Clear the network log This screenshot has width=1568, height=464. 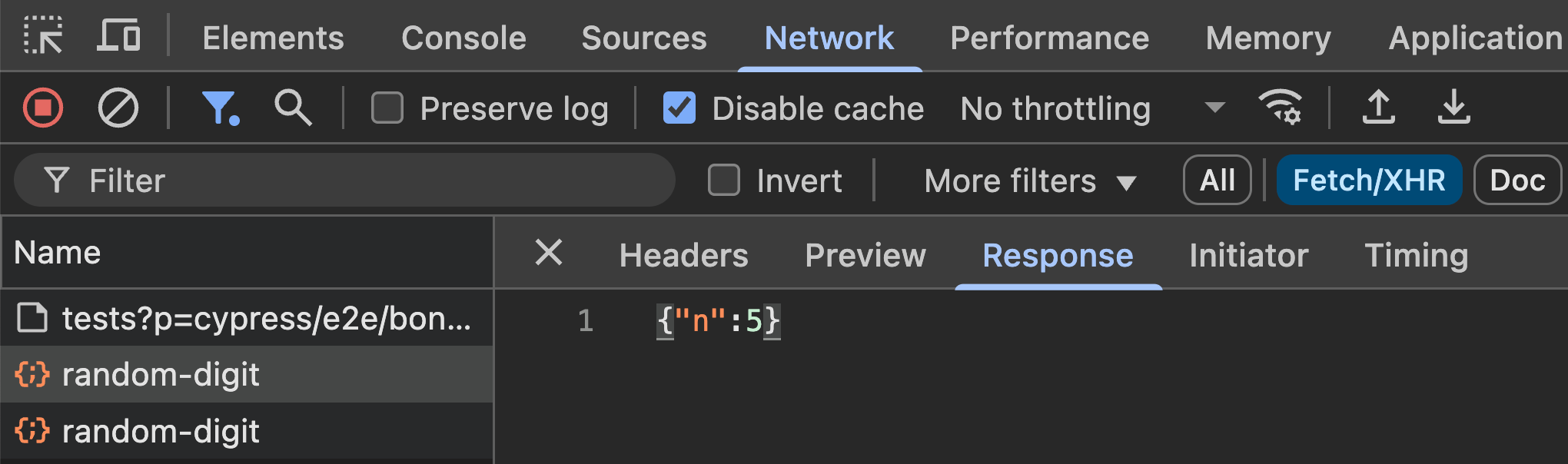tap(118, 108)
